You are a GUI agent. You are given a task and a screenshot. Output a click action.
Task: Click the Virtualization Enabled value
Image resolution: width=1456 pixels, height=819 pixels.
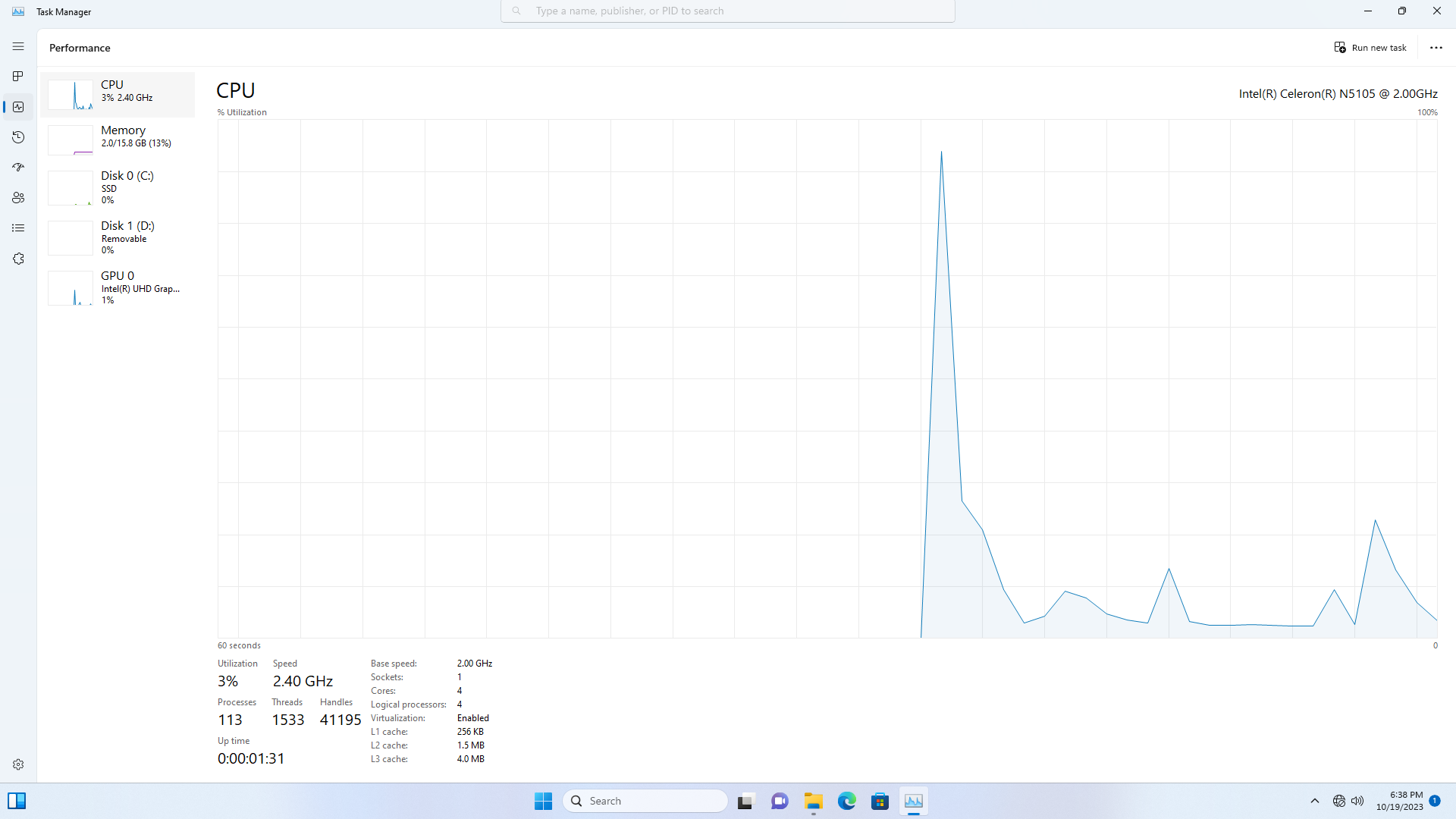473,718
